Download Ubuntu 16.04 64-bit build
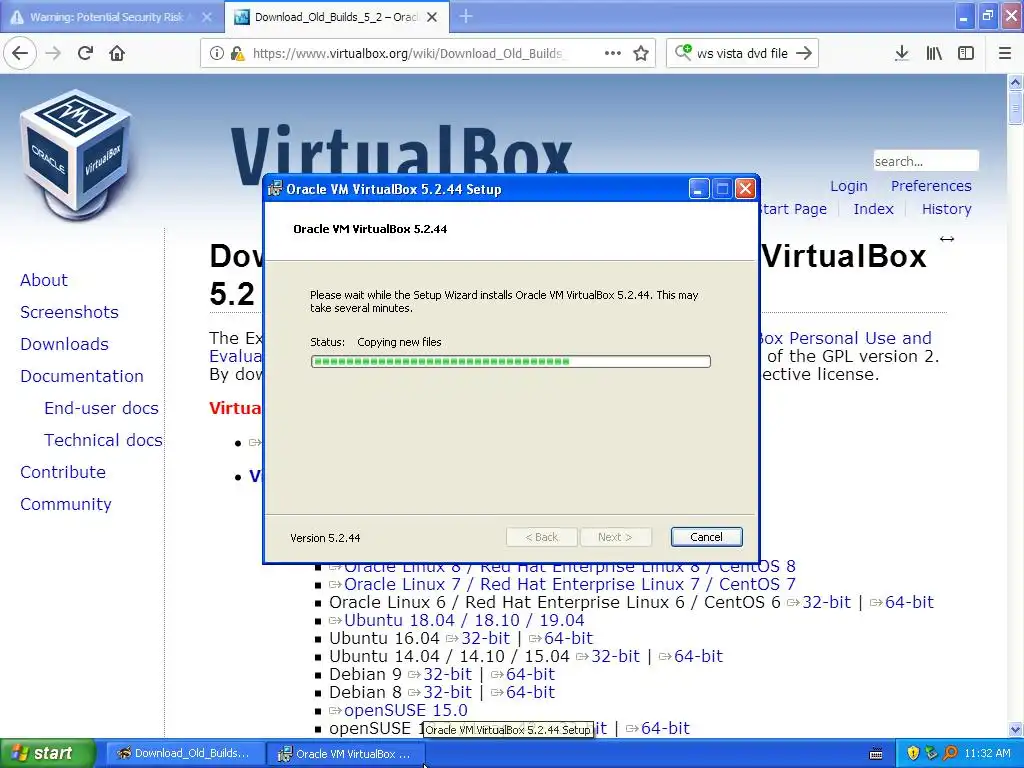1024x768 pixels. coord(568,638)
